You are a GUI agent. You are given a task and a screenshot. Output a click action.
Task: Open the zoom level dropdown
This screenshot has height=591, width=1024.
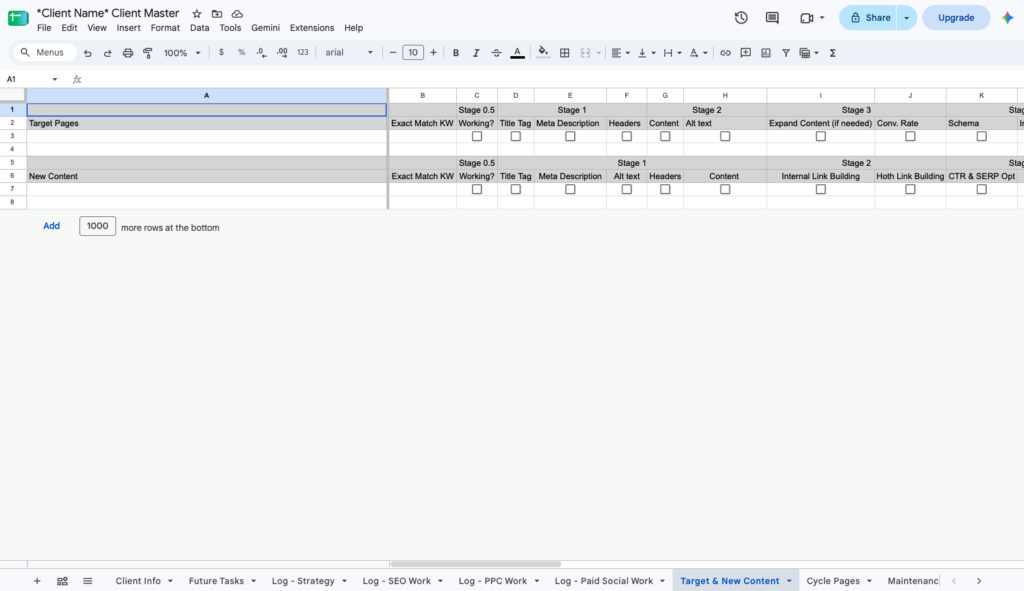[x=182, y=53]
